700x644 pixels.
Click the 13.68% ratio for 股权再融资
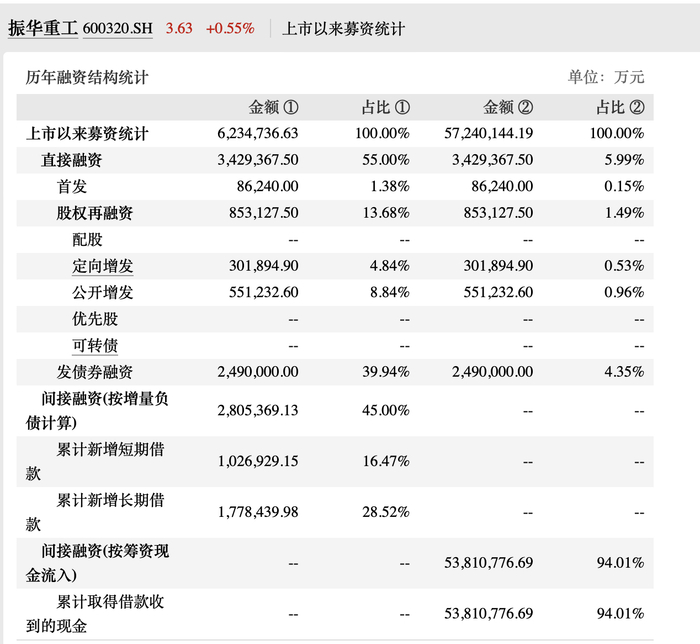tap(386, 213)
